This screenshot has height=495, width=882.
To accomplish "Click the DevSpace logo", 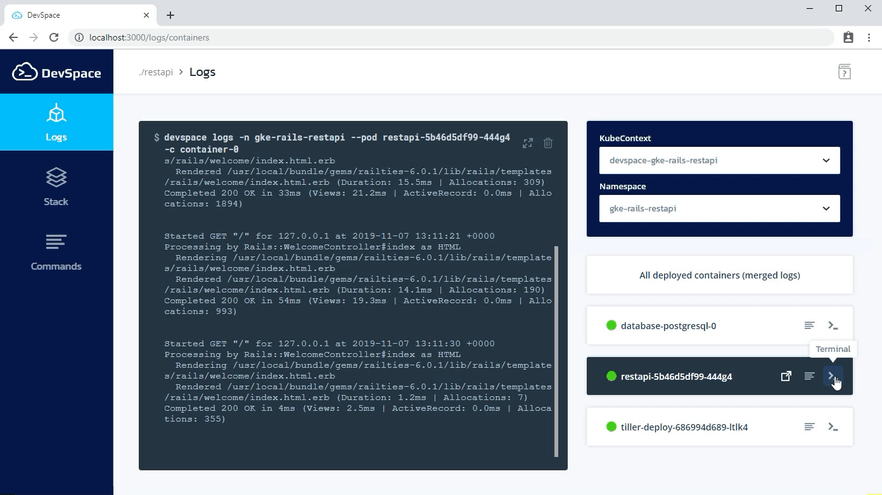I will pos(56,73).
